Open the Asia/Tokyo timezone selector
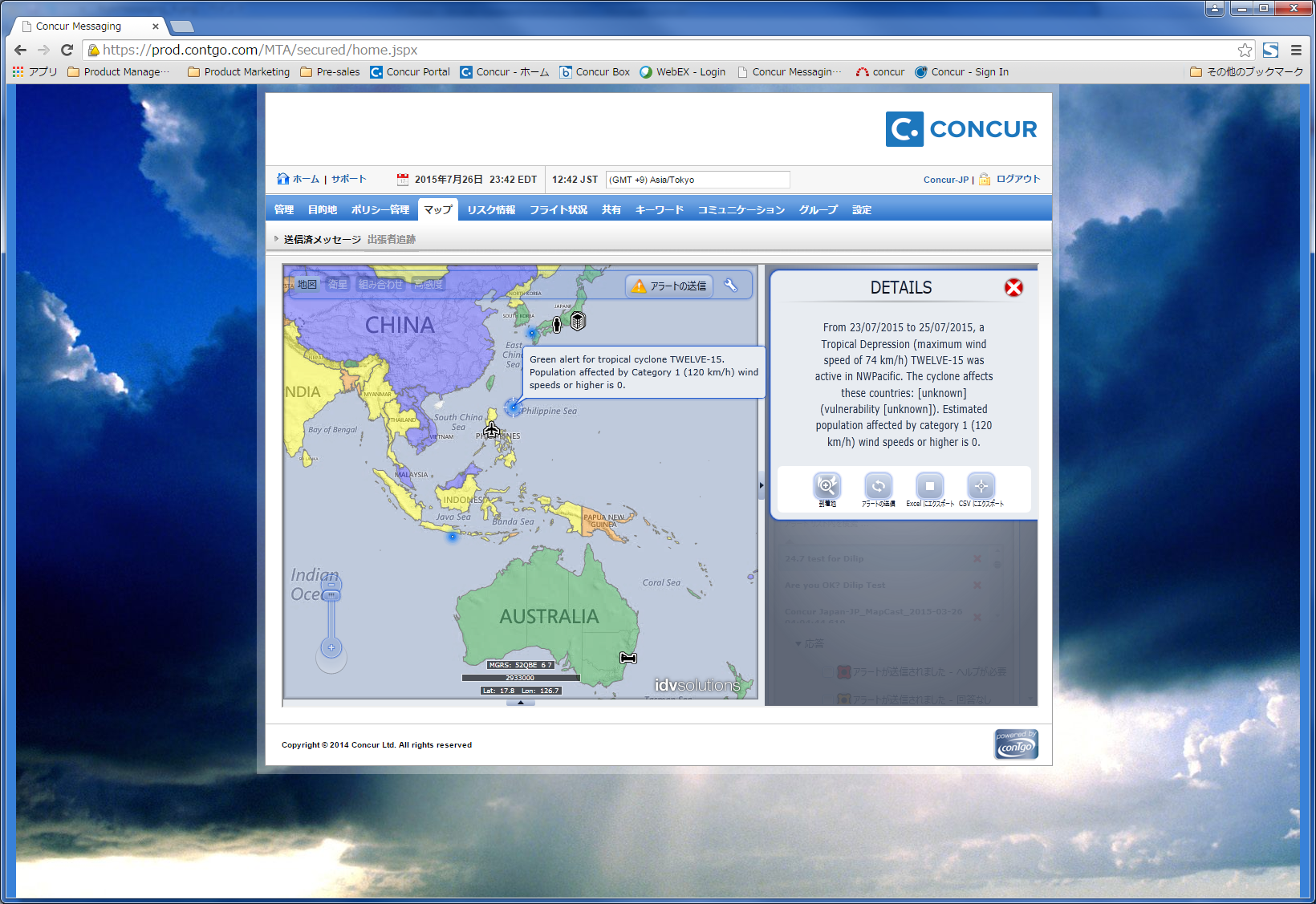Screen dimensions: 1316x904 tap(697, 180)
